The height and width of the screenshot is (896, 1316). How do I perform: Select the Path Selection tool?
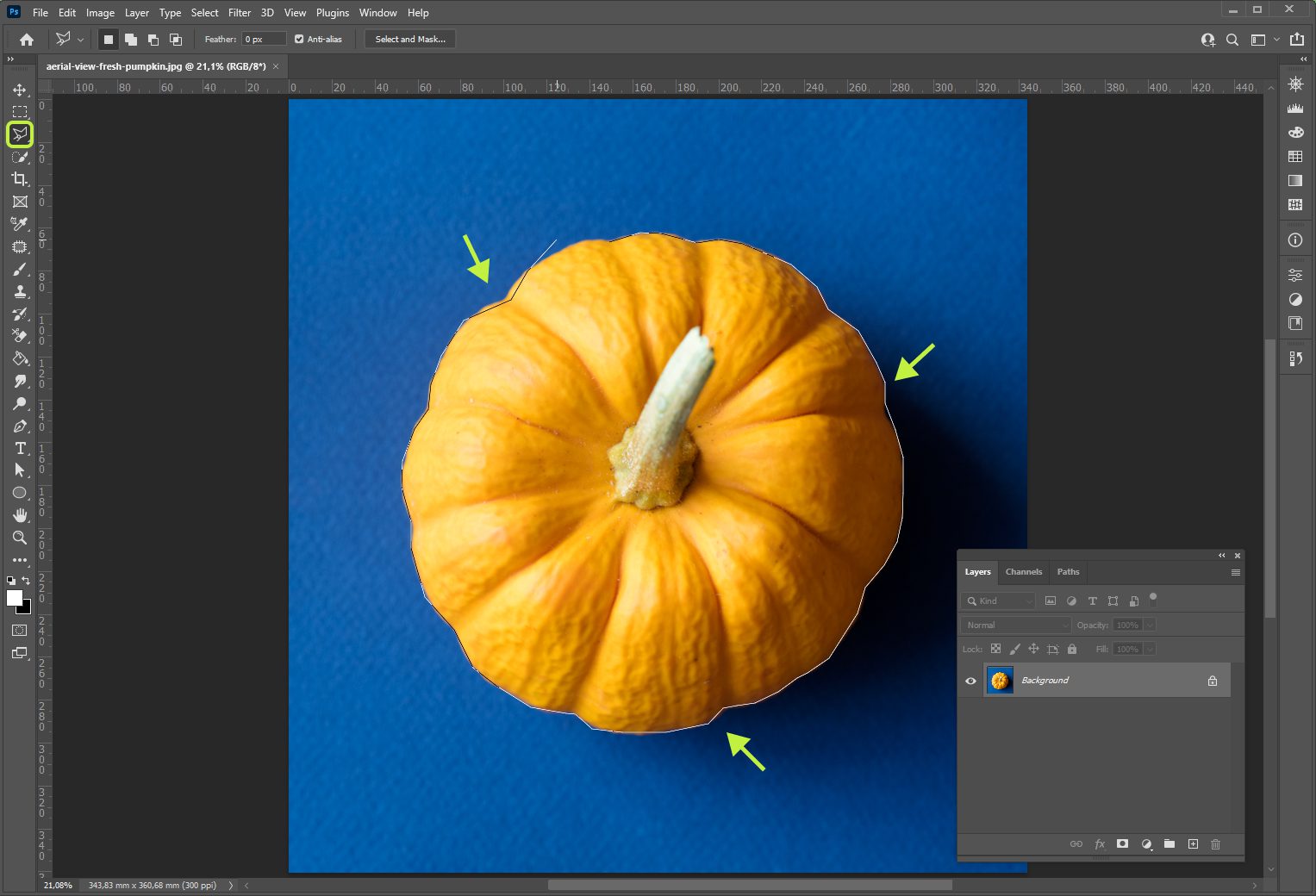click(19, 470)
